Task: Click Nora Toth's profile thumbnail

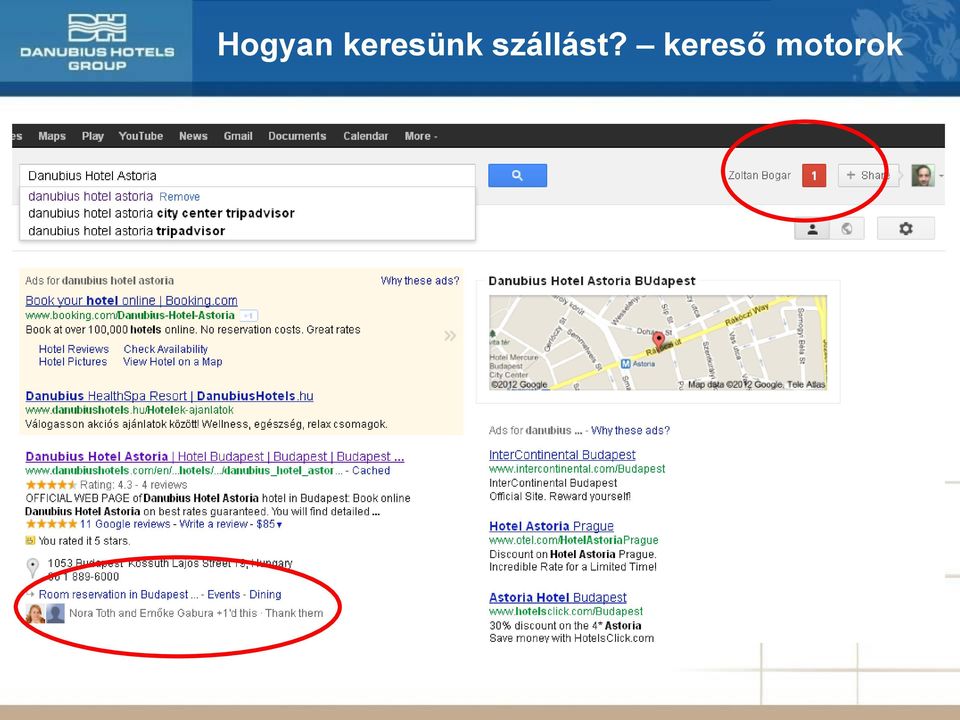Action: tap(35, 613)
